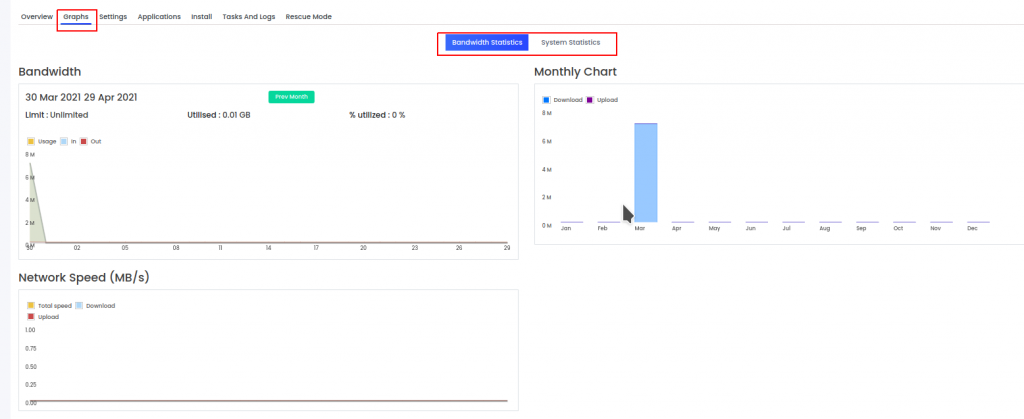This screenshot has height=419, width=1024.
Task: Click '% utilized : 0 %' value
Action: (377, 115)
